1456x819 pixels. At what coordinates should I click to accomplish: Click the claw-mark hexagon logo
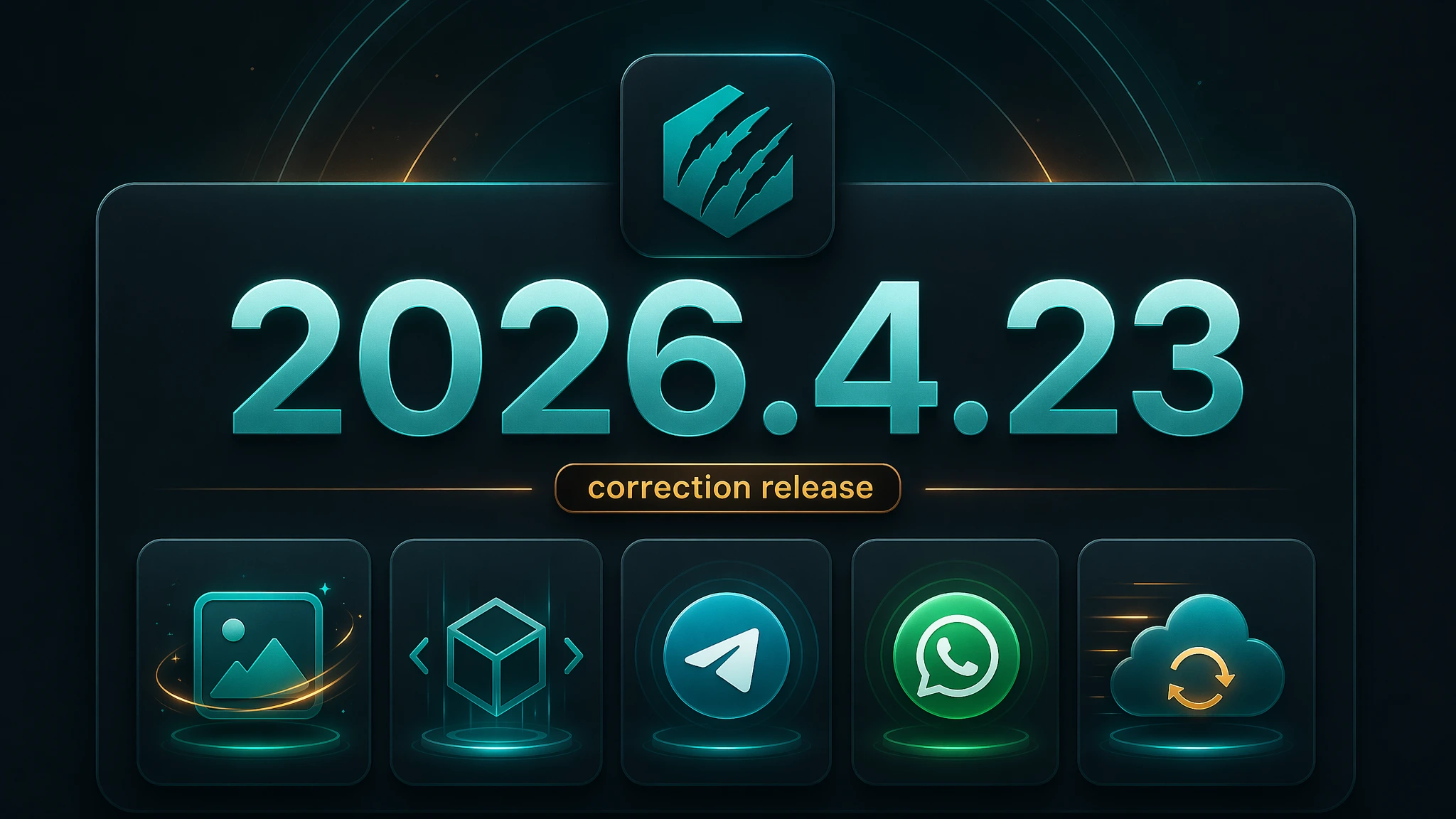tap(727, 161)
